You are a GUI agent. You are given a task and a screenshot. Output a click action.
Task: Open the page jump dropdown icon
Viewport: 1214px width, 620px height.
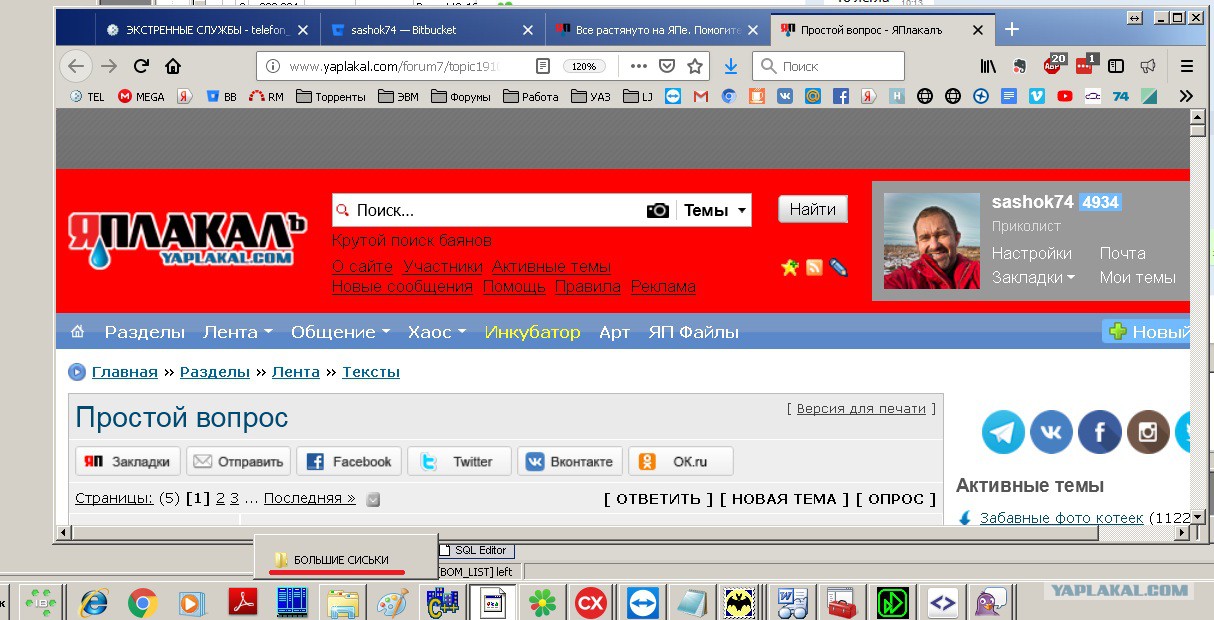coord(373,499)
